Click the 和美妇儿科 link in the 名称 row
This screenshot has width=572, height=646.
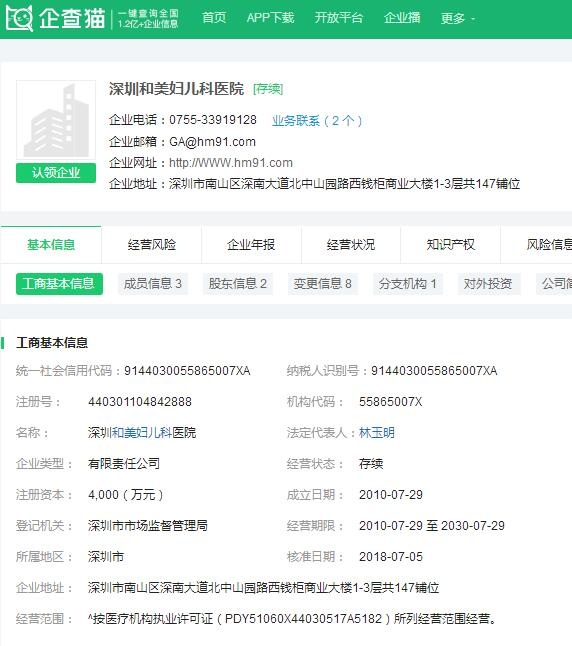(x=142, y=433)
